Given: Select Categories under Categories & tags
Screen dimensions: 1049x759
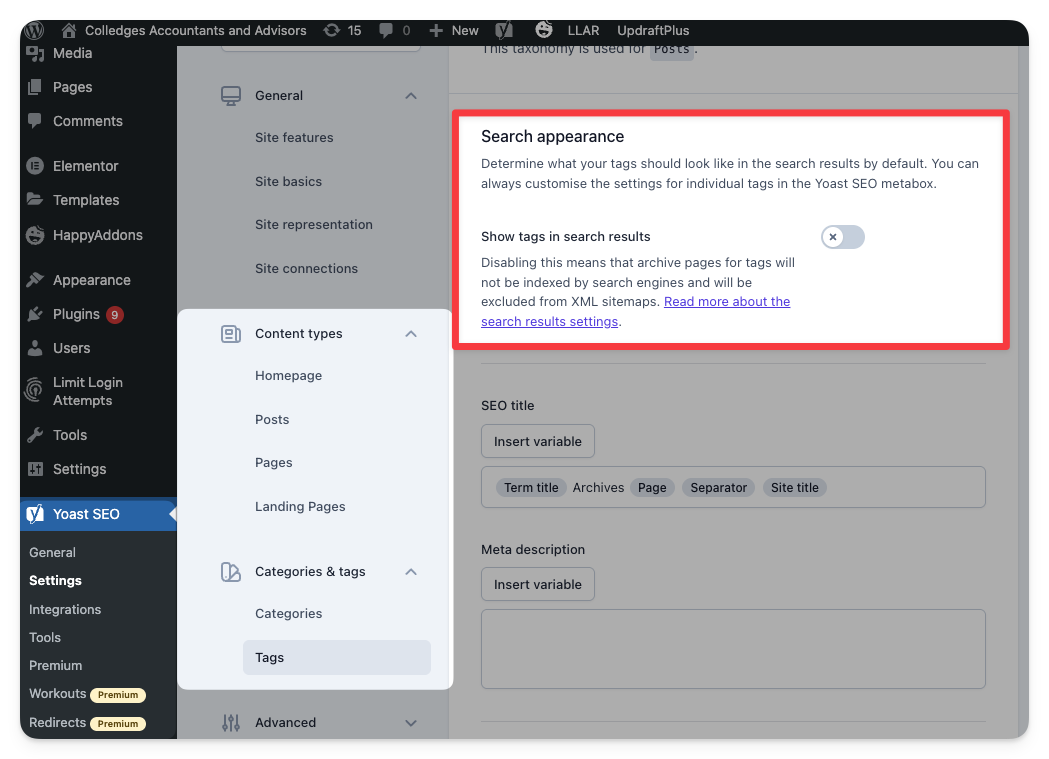Looking at the screenshot, I should point(288,614).
